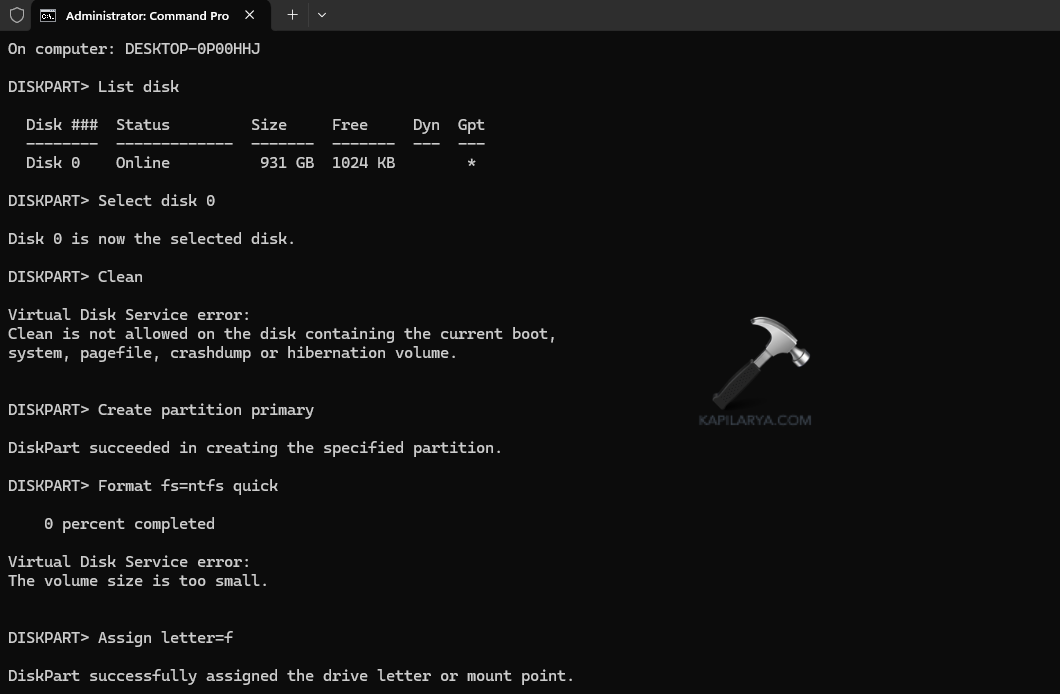Click "The volume size is too small" error

point(138,581)
